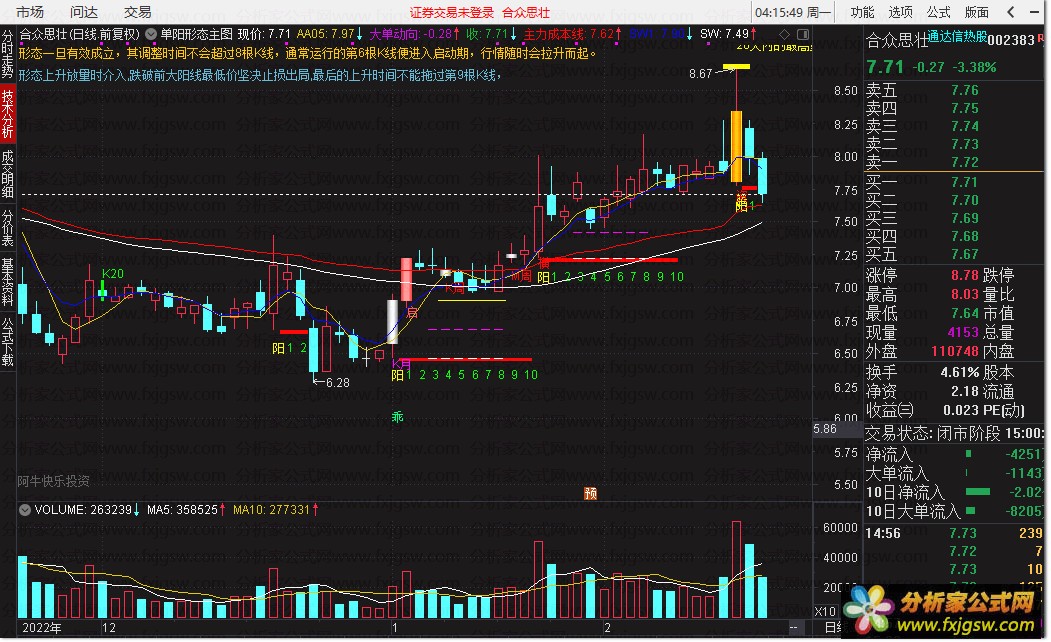1051x642 pixels.
Task: Open the 通达信热股 link
Action: tap(957, 37)
